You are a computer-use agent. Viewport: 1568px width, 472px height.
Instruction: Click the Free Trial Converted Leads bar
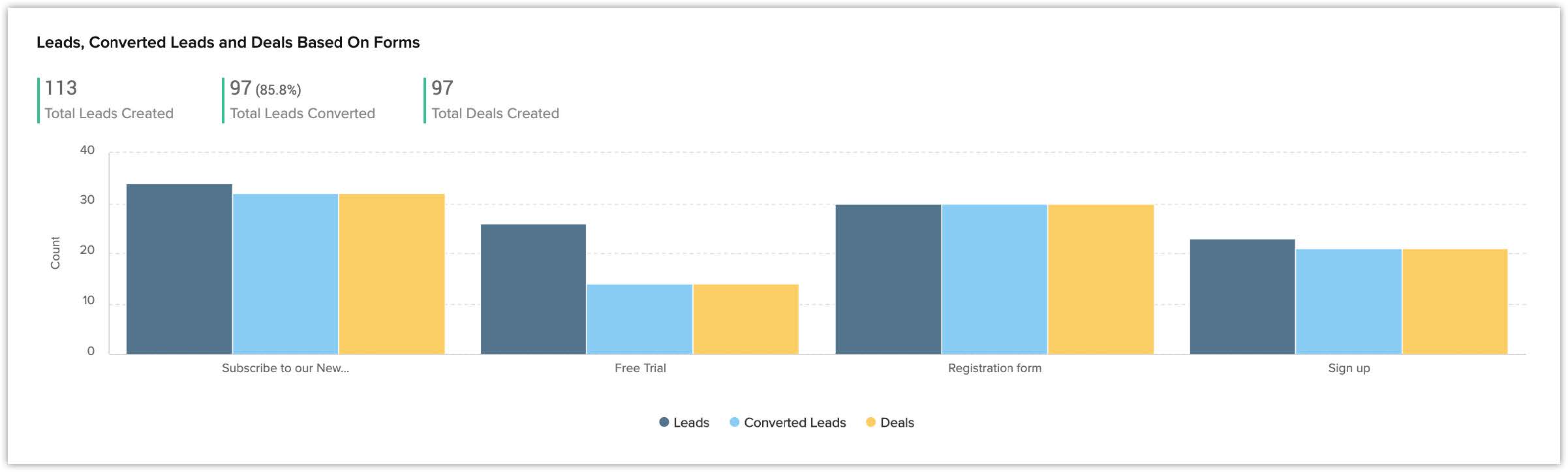click(x=639, y=319)
